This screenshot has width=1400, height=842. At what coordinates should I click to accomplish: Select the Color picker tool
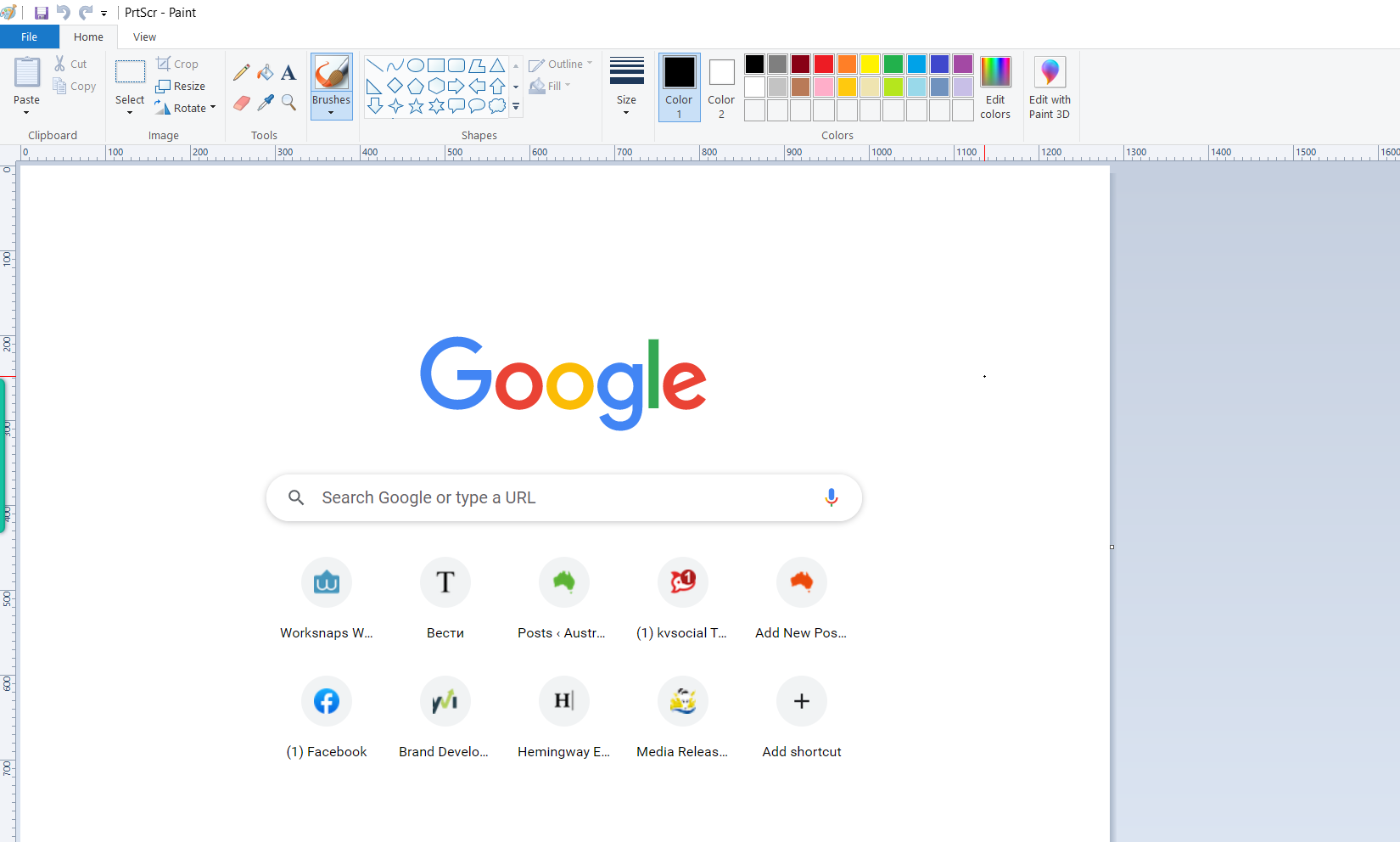point(265,102)
